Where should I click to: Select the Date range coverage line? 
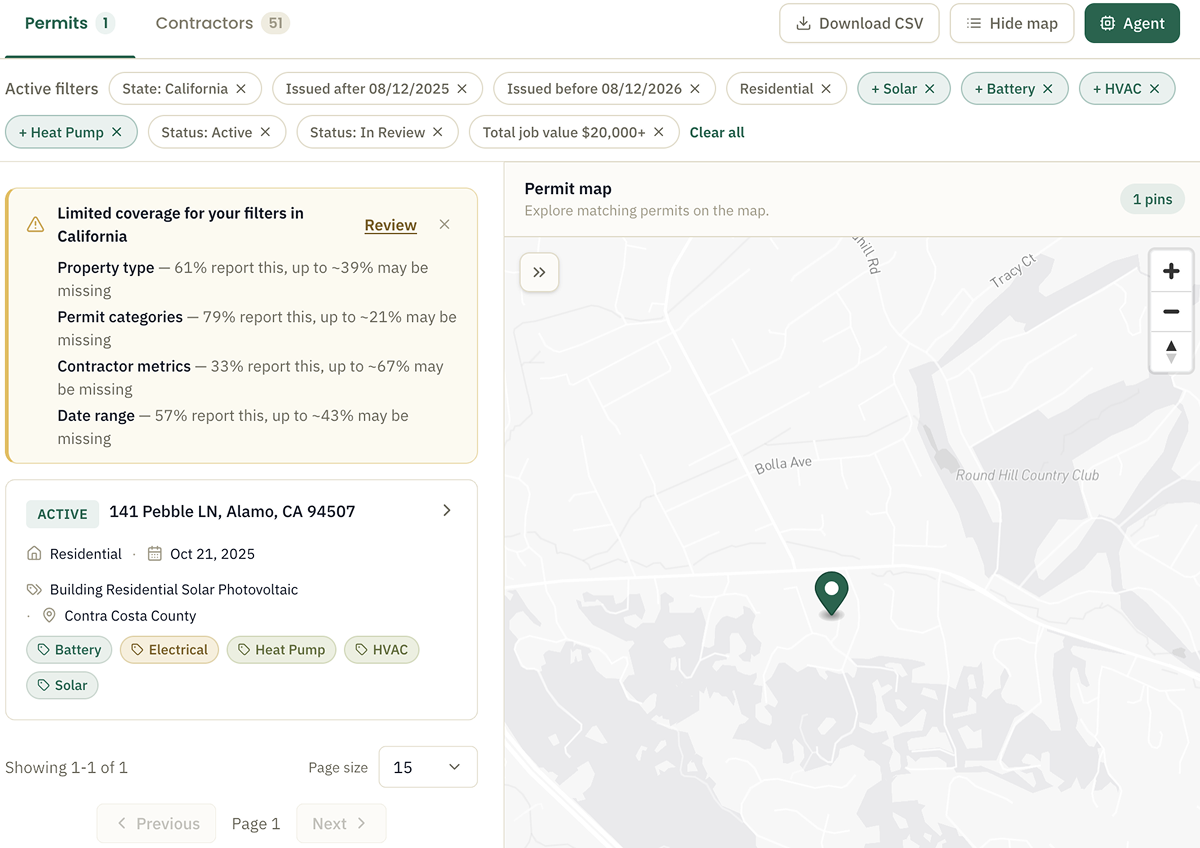233,427
